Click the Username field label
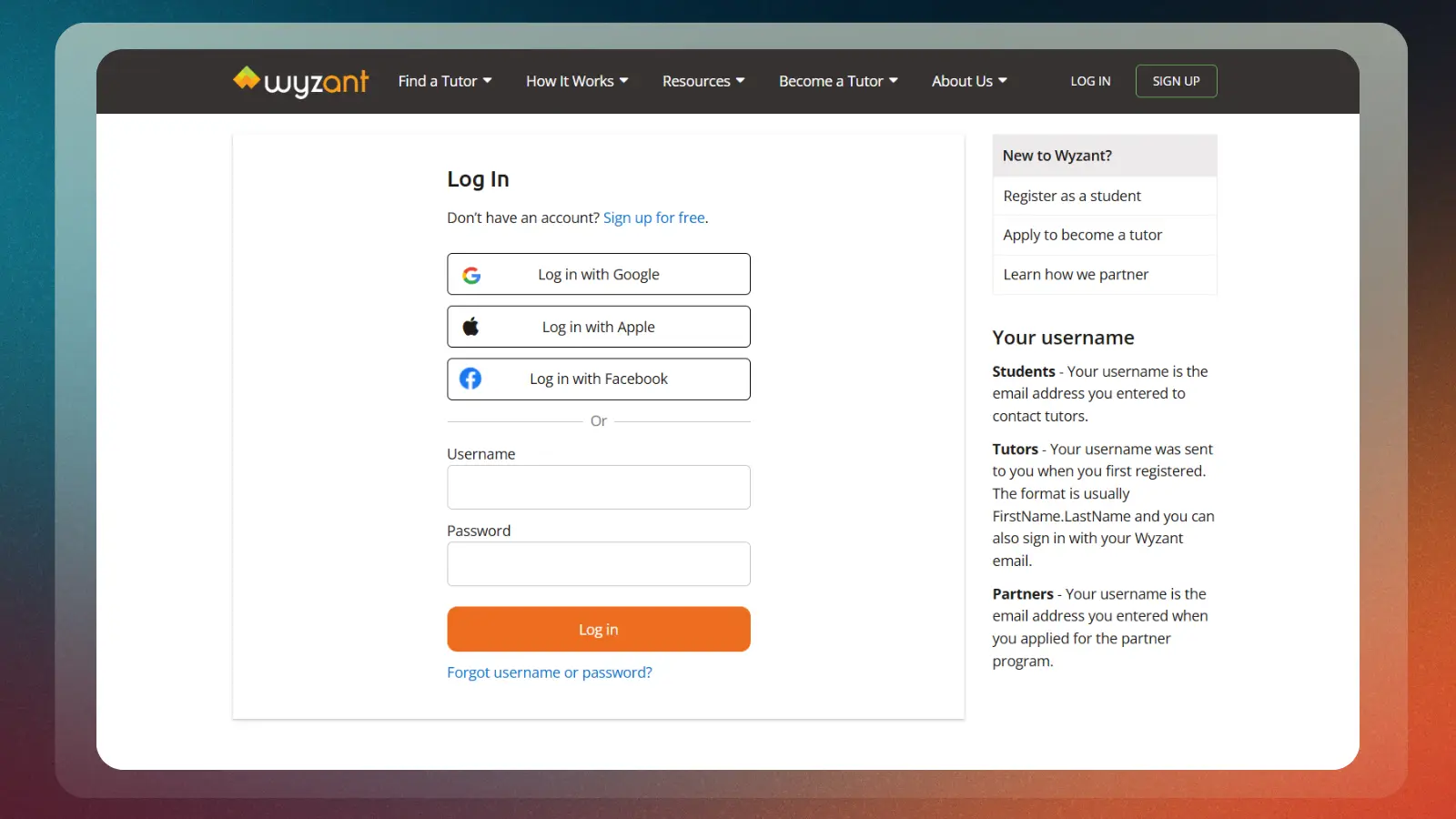Image resolution: width=1456 pixels, height=819 pixels. tap(481, 454)
